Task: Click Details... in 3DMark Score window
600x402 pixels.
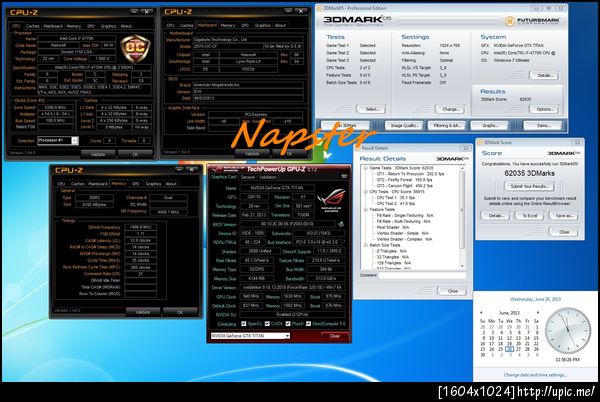Action: point(496,216)
